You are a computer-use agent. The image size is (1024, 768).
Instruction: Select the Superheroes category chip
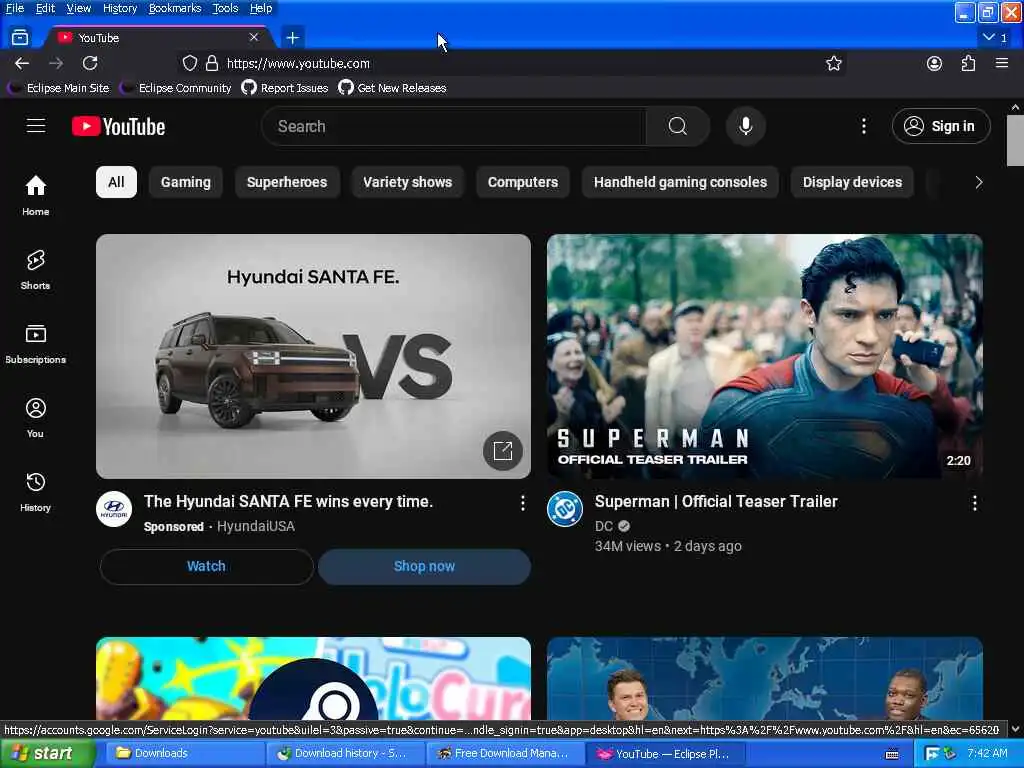coord(287,182)
